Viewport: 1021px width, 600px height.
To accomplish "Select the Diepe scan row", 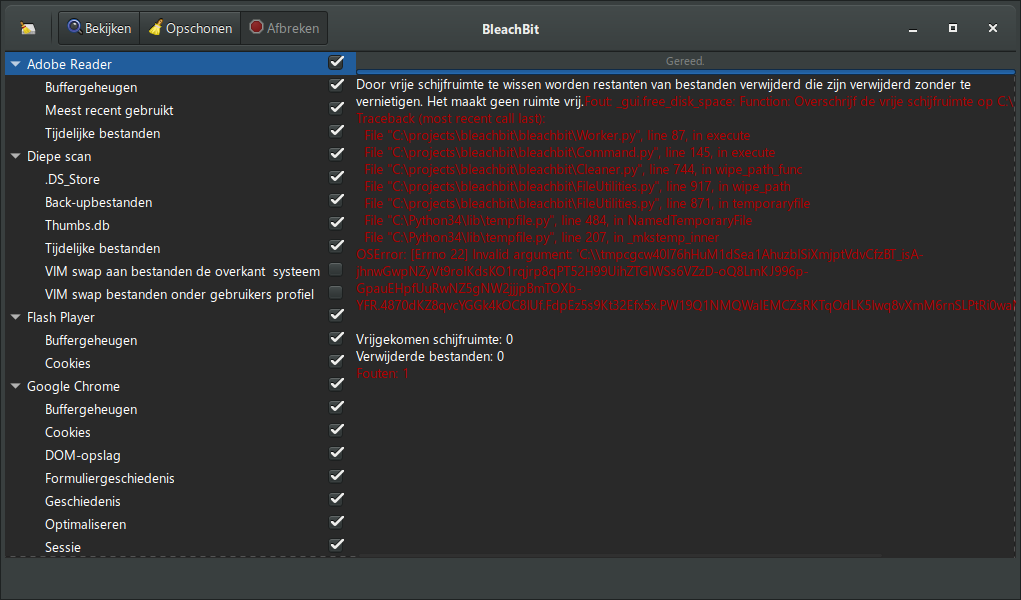I will (x=180, y=156).
